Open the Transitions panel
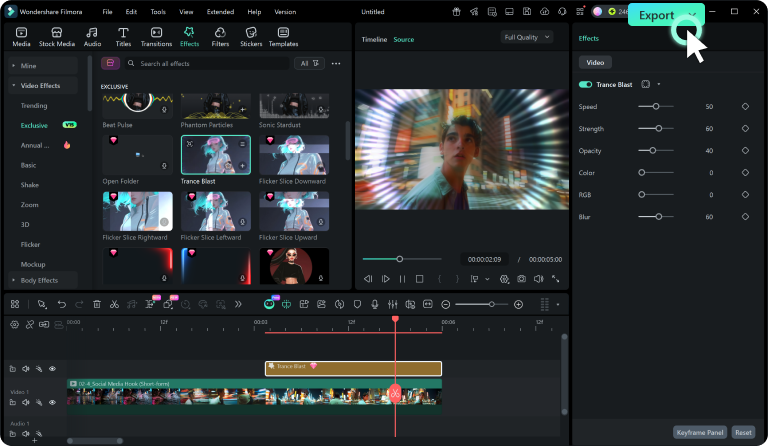Screen dimensions: 768x446 pyautogui.click(x=156, y=37)
